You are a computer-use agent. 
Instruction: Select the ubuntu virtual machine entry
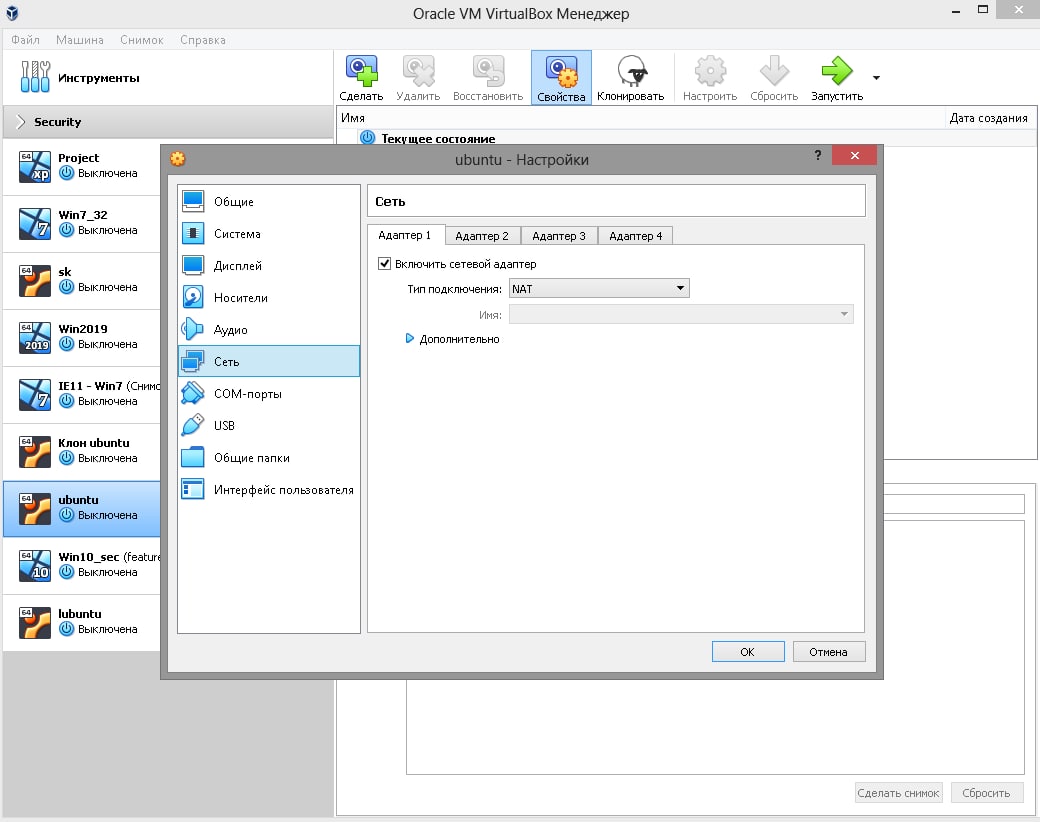82,509
